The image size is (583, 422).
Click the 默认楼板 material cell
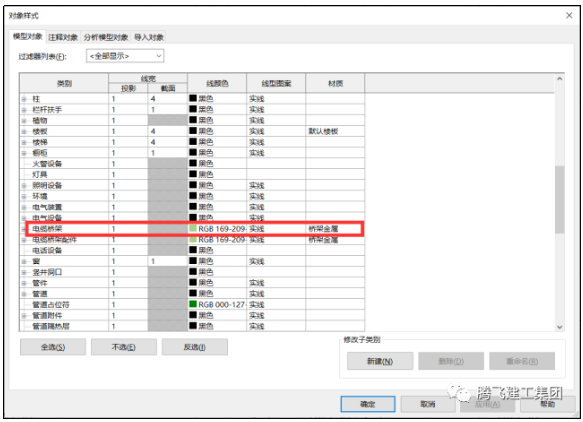pyautogui.click(x=335, y=131)
